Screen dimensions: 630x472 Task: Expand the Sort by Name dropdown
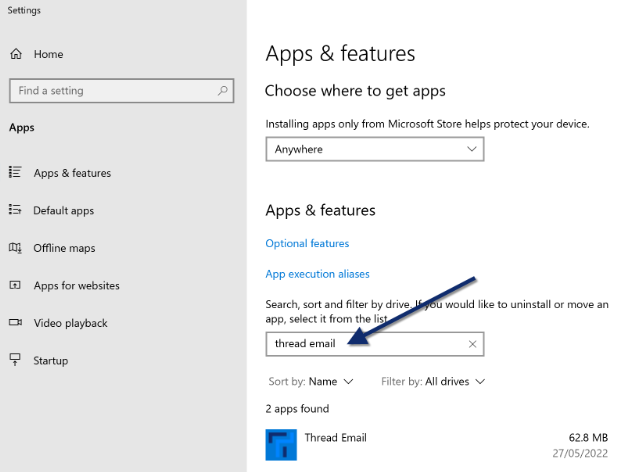(x=311, y=381)
